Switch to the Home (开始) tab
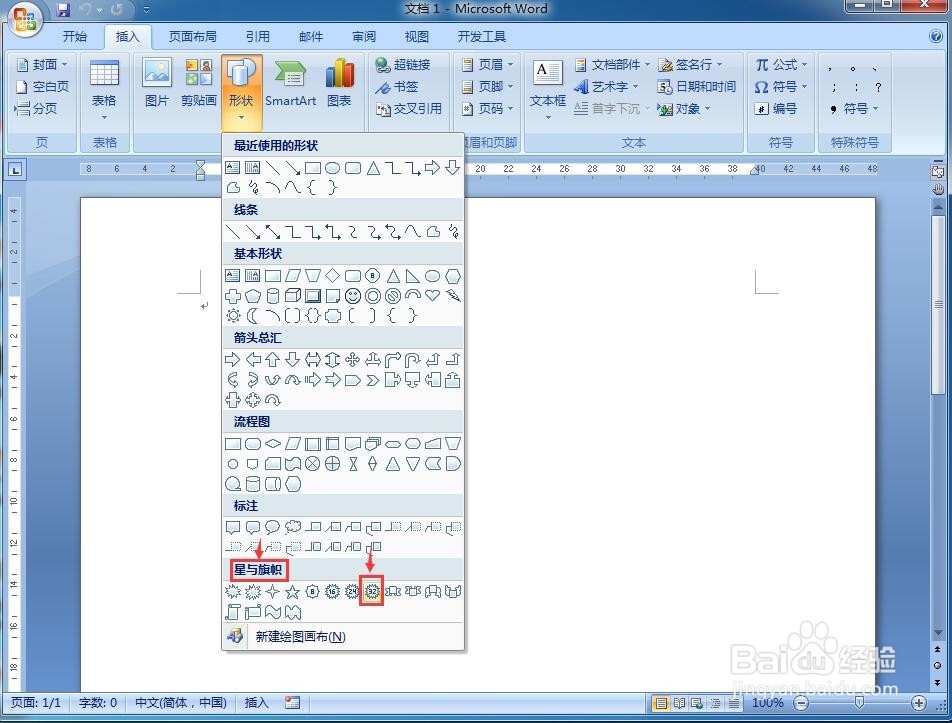 tap(75, 36)
